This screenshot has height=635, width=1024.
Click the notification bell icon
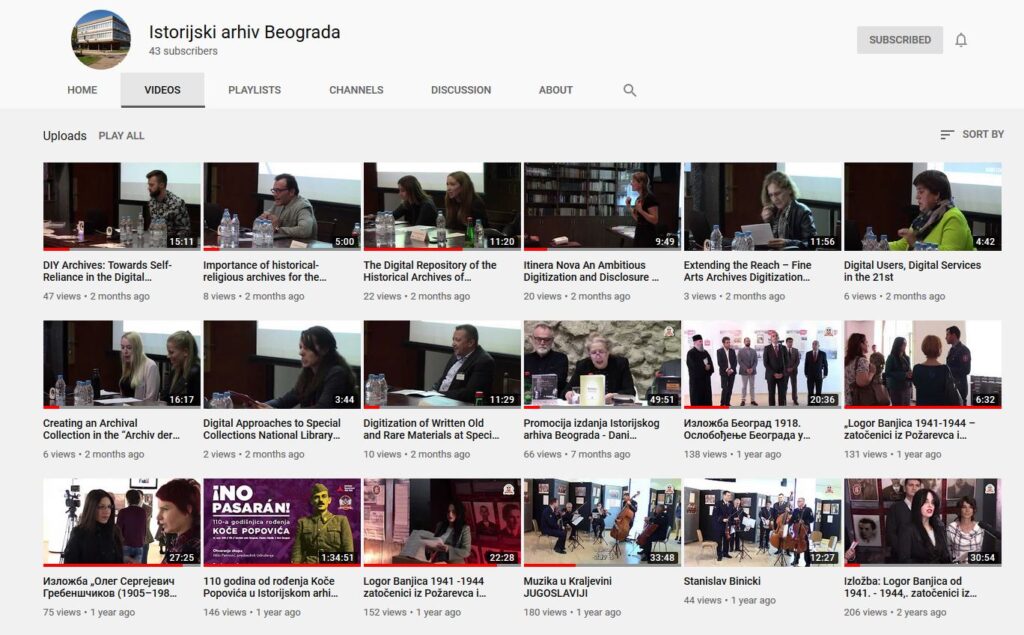(961, 40)
